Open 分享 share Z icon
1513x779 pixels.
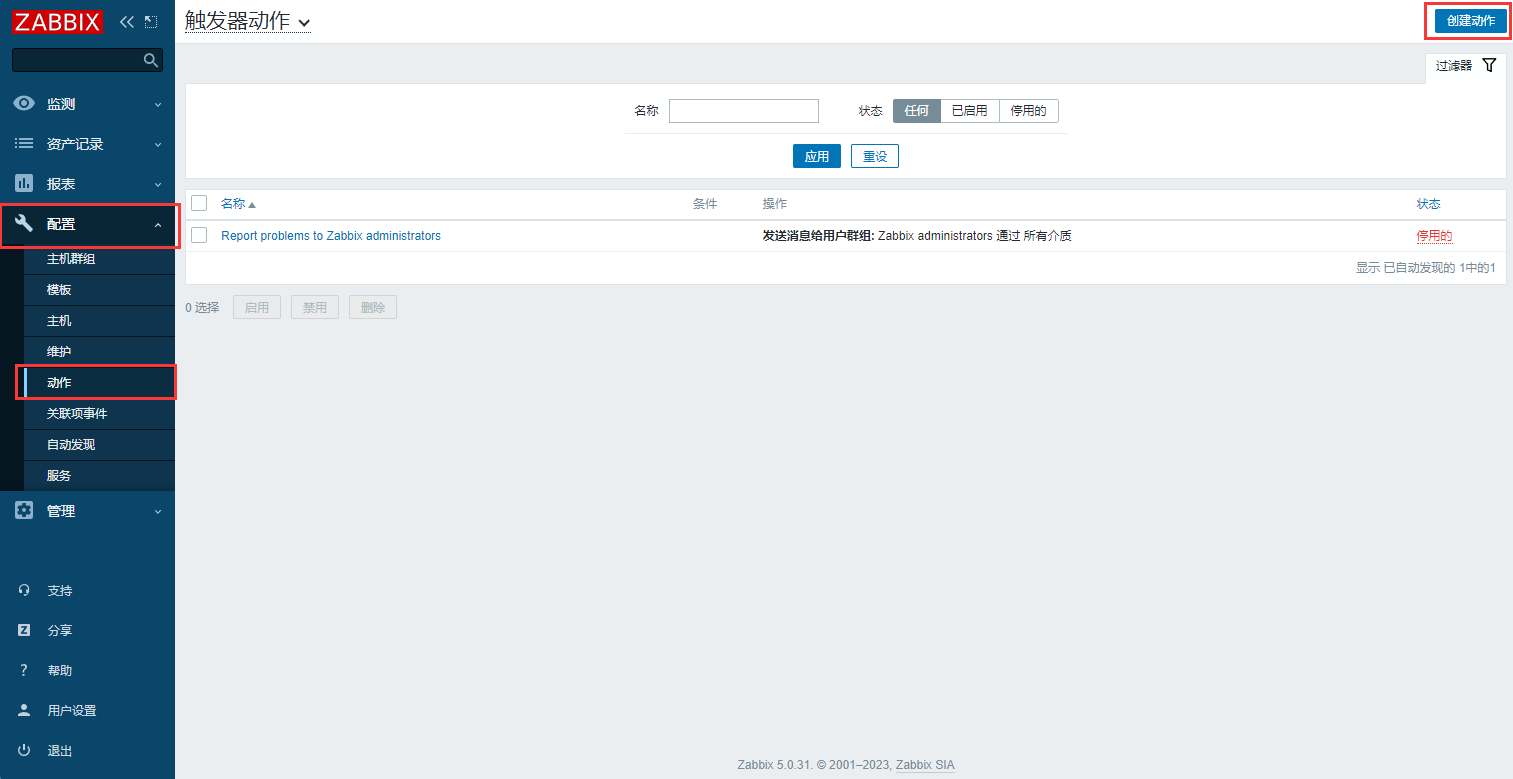pos(25,630)
